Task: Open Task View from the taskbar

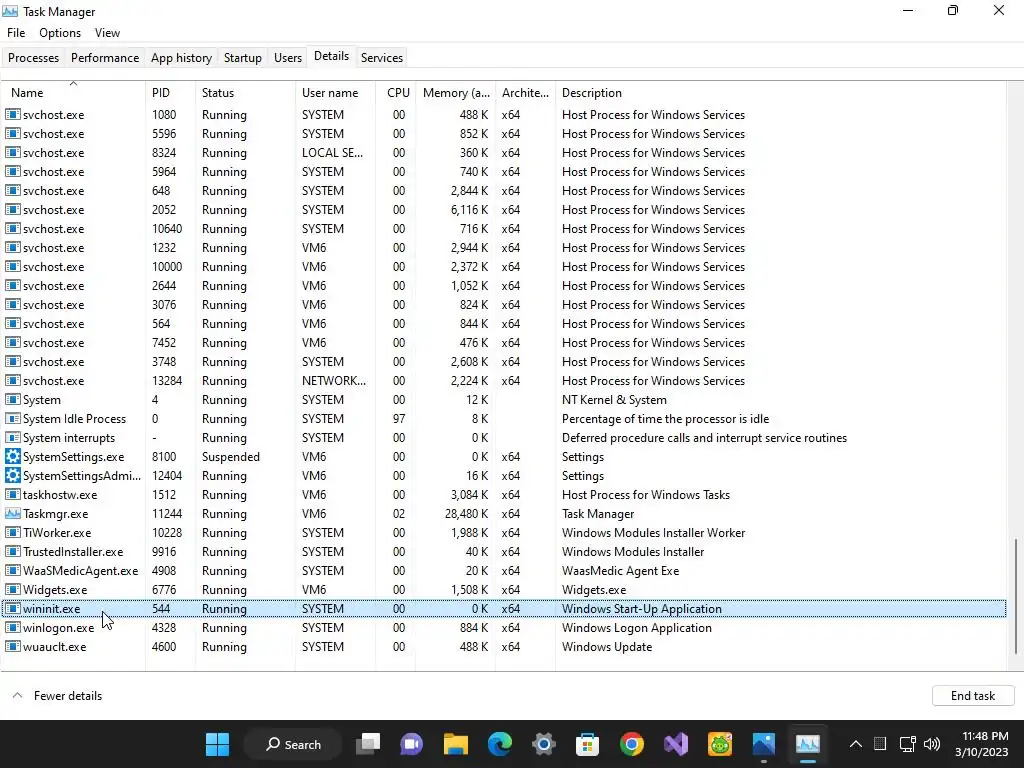Action: coord(368,744)
